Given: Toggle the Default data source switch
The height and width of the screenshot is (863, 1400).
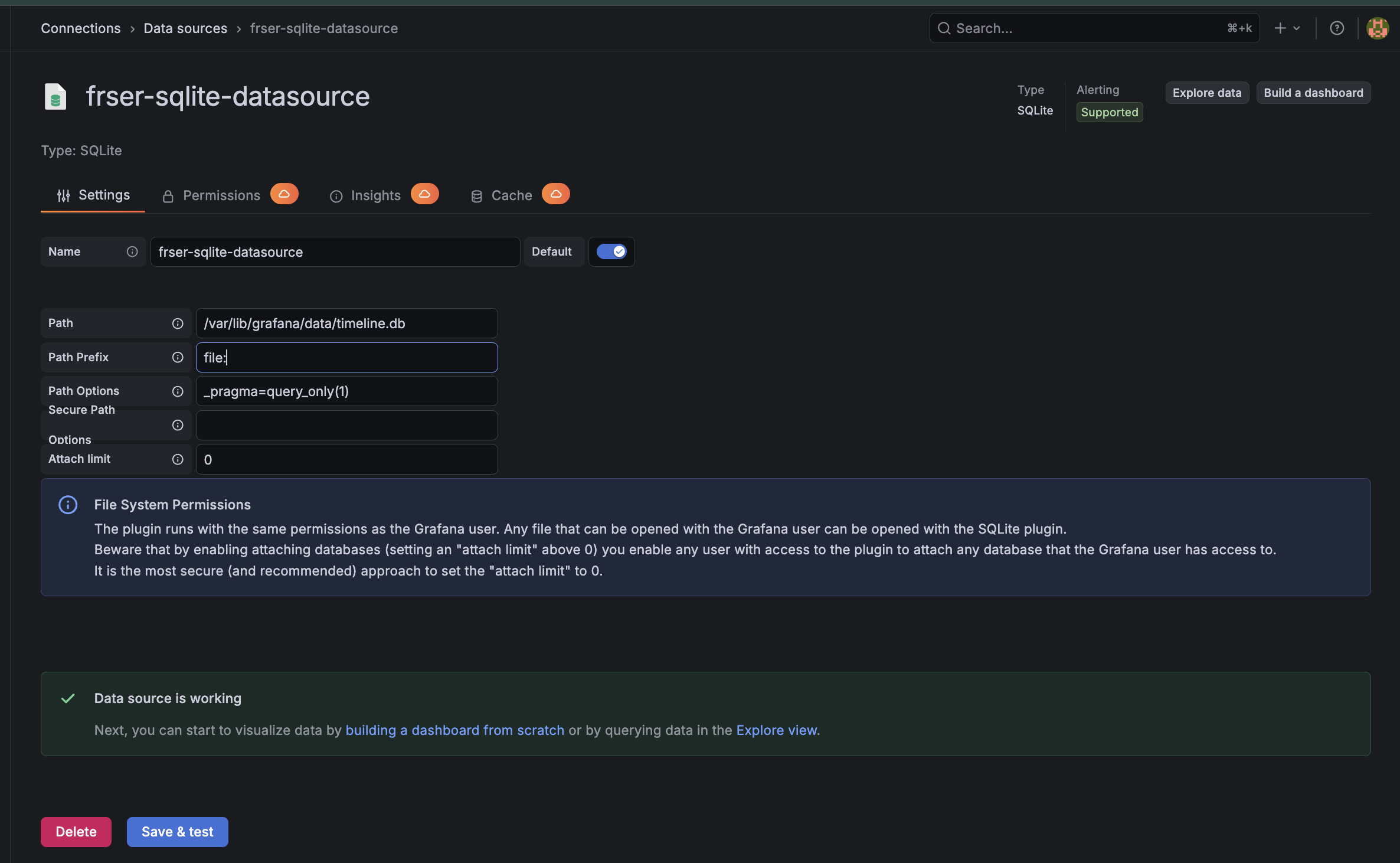Looking at the screenshot, I should pyautogui.click(x=611, y=252).
